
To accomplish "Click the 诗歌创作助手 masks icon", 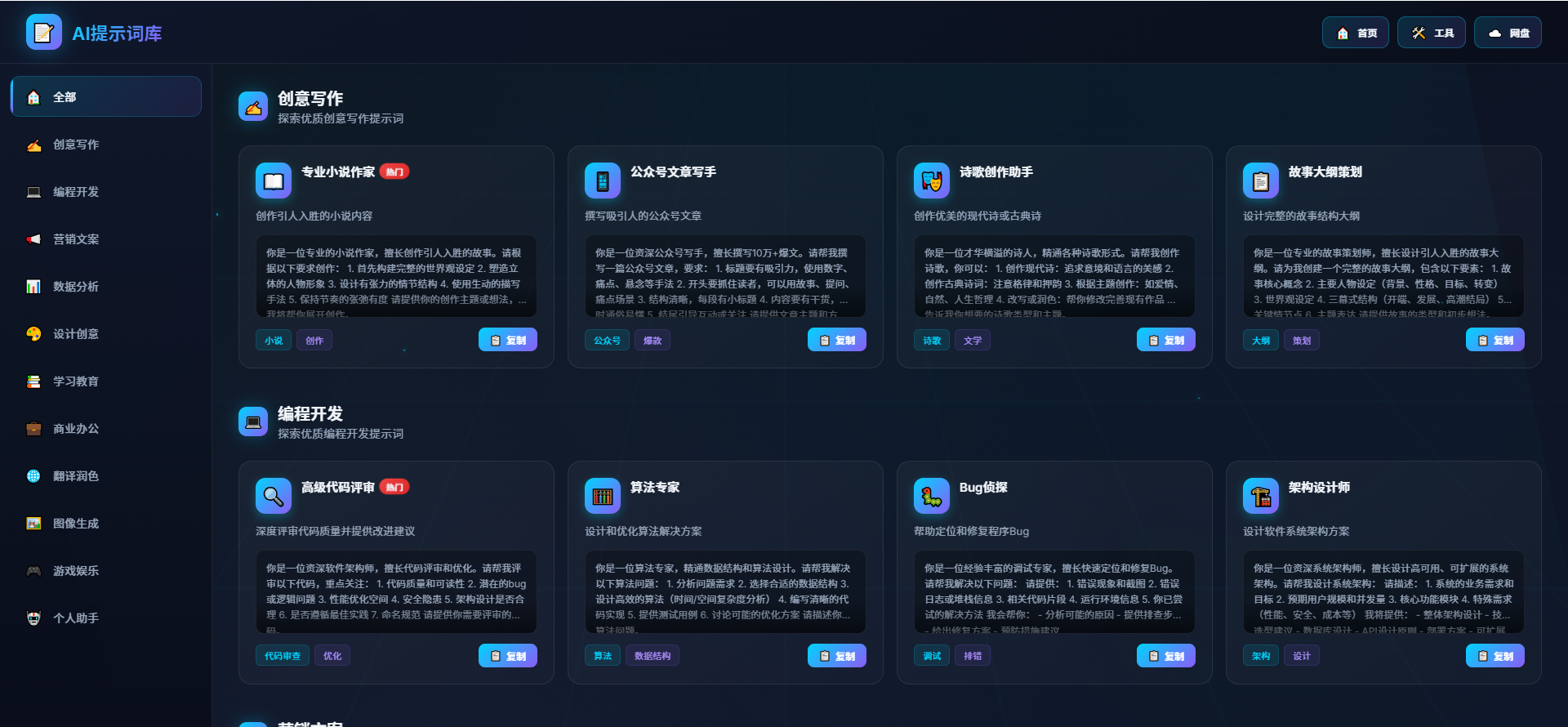I will (932, 181).
